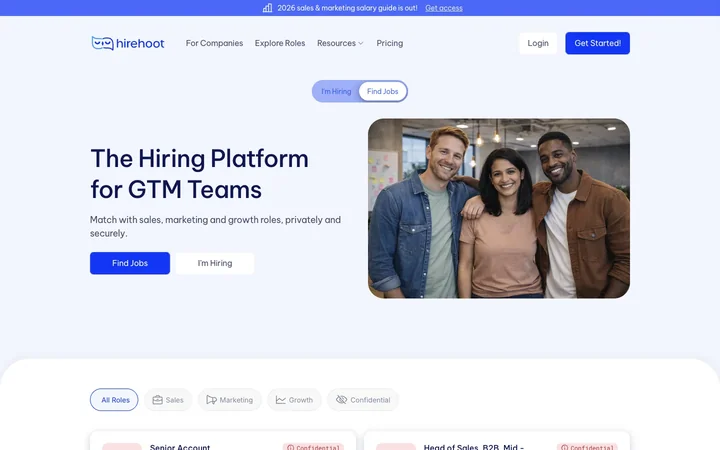The height and width of the screenshot is (450, 720).
Task: Select the All Roles filter tab
Action: (114, 400)
